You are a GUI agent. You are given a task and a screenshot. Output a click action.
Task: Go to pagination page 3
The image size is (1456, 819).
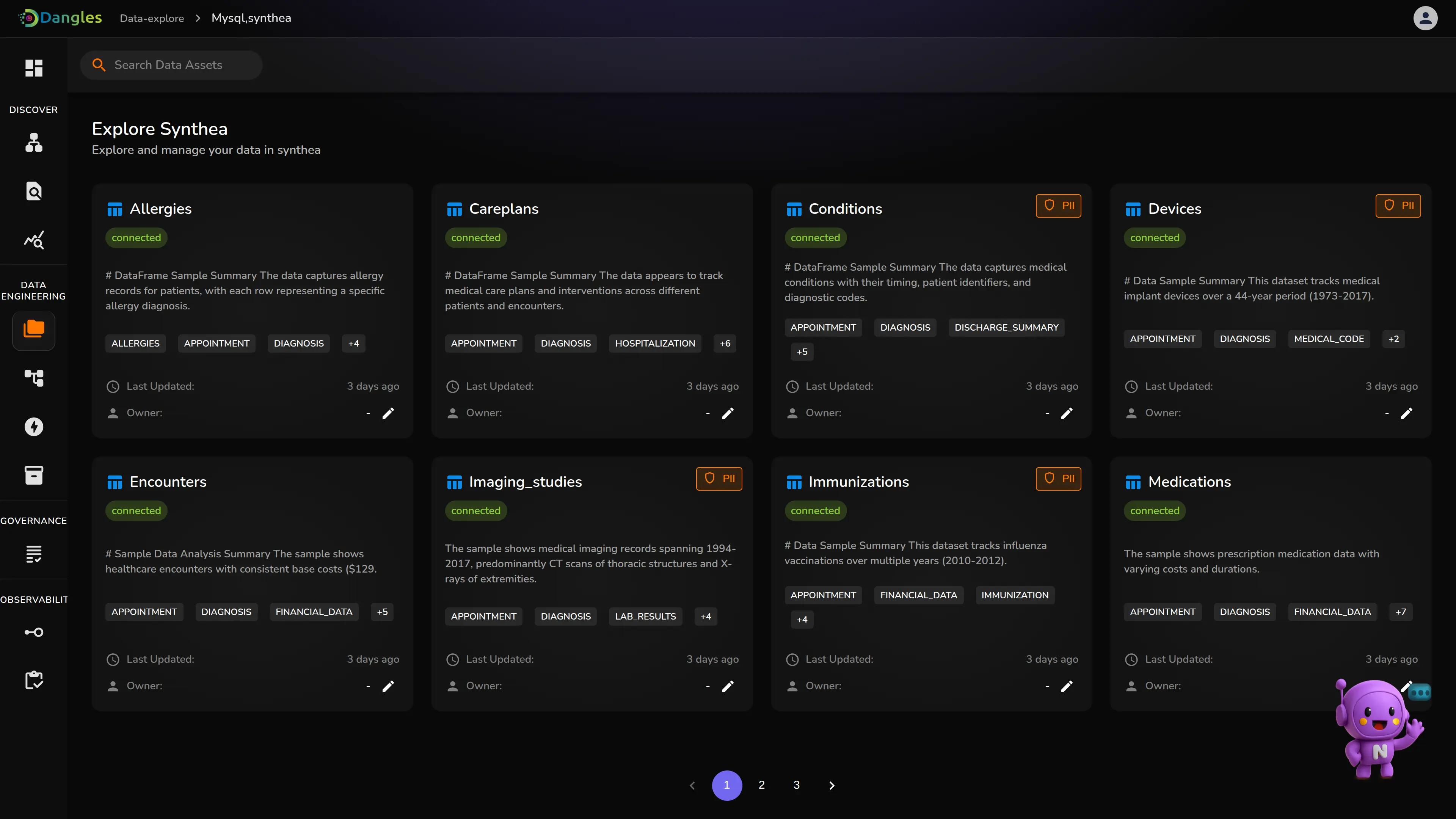pyautogui.click(x=796, y=785)
